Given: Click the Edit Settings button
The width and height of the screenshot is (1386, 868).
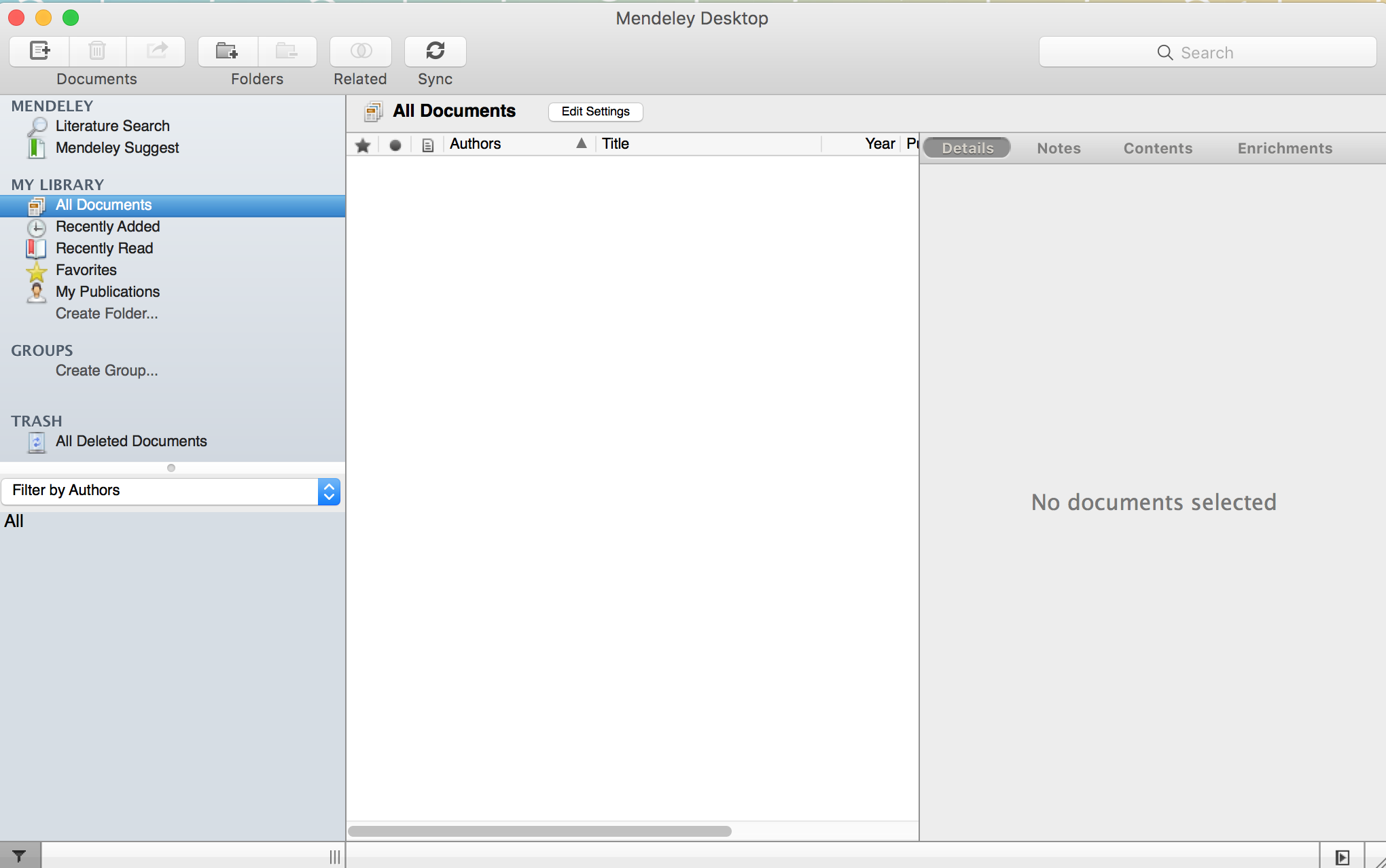Looking at the screenshot, I should pyautogui.click(x=595, y=111).
